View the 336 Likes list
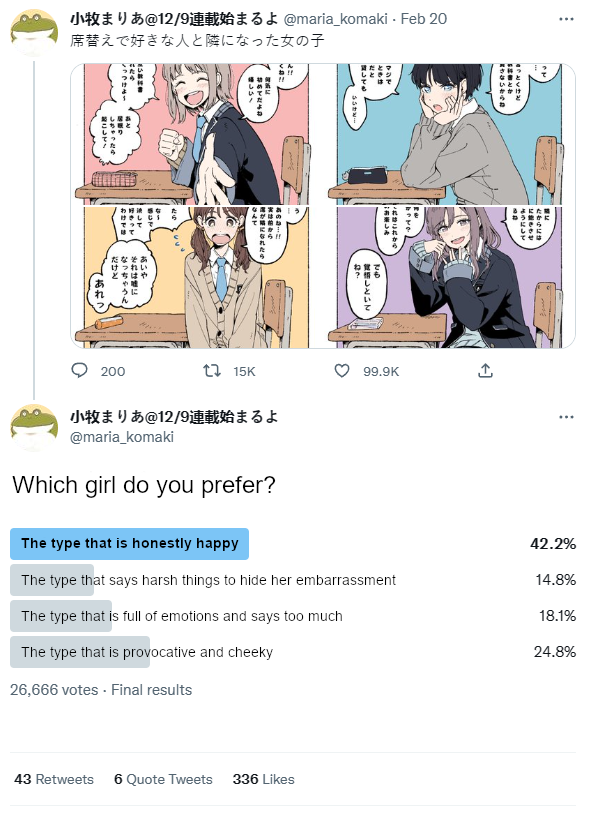Image resolution: width=589 pixels, height=813 pixels. tap(263, 779)
